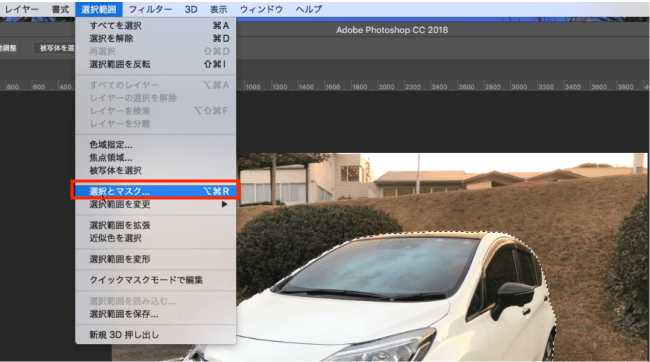The image size is (650, 362).
Task: Select 被写体を選択 in the dropdown menu
Action: (x=155, y=170)
